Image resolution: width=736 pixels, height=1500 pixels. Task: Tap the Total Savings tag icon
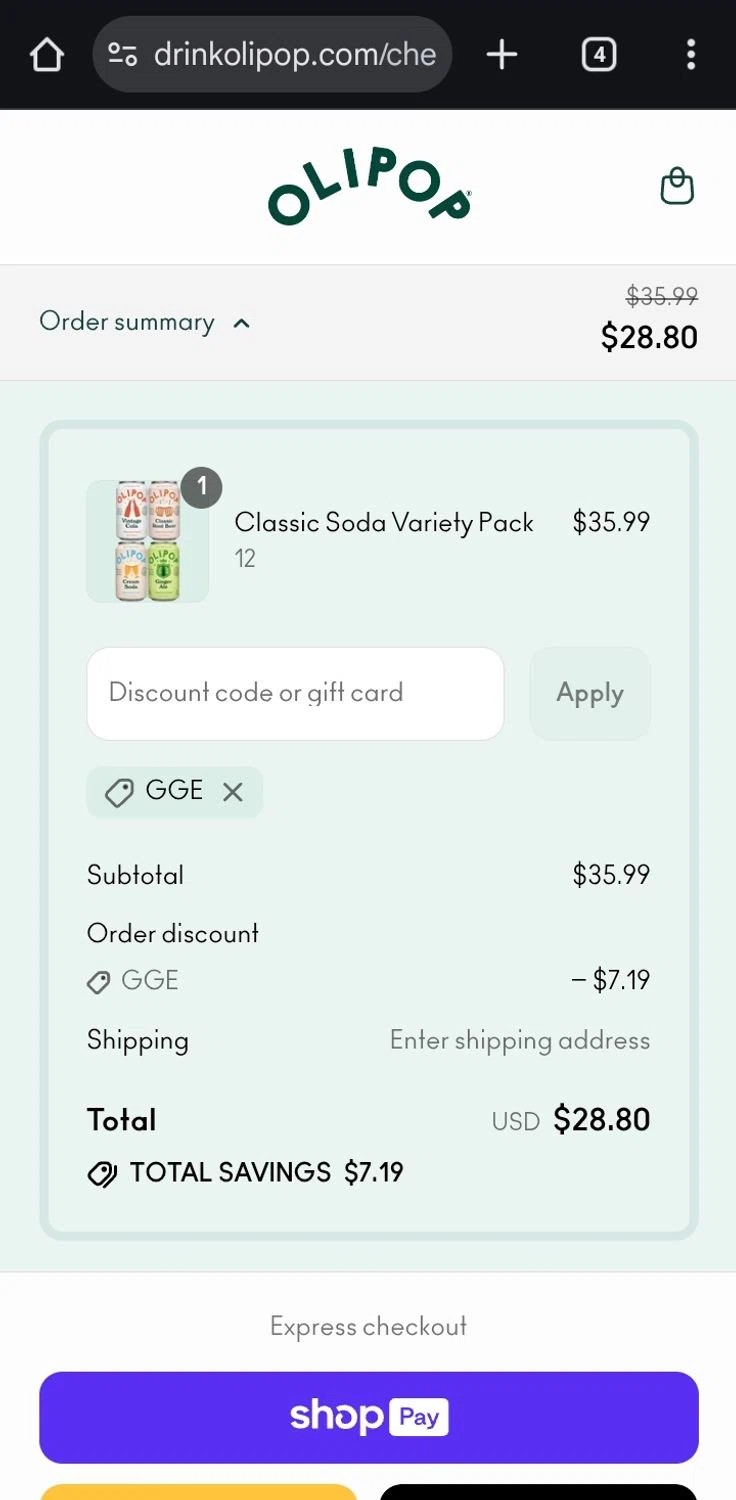[102, 1174]
